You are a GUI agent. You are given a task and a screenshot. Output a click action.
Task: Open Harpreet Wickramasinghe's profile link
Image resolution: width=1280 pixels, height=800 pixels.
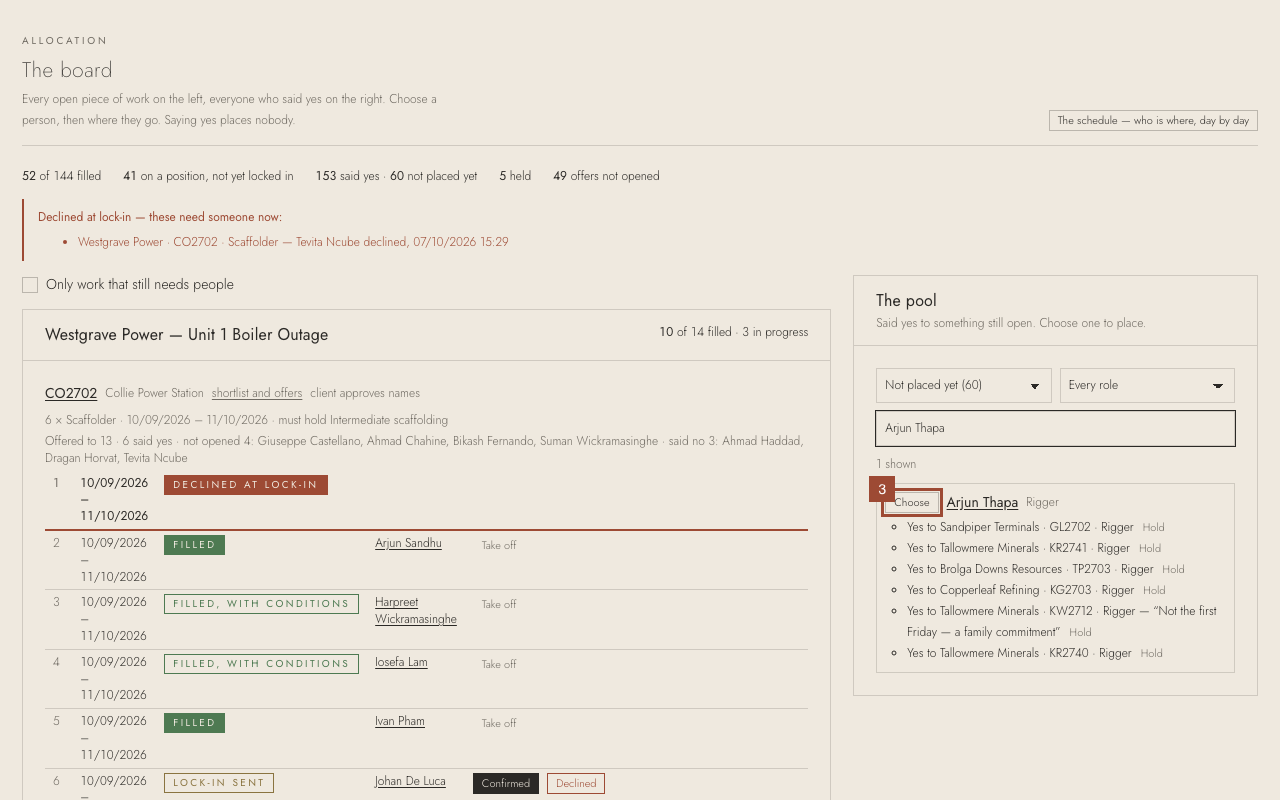[x=416, y=610]
